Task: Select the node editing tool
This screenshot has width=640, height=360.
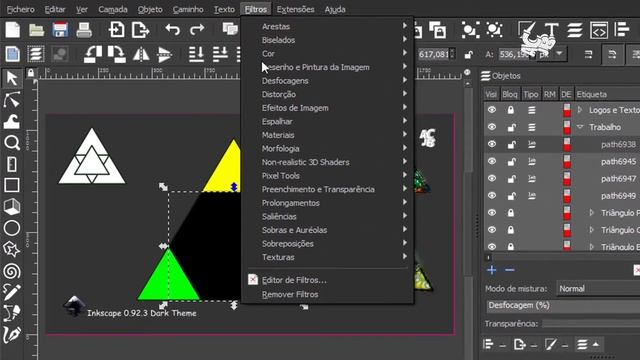Action: pos(12,100)
